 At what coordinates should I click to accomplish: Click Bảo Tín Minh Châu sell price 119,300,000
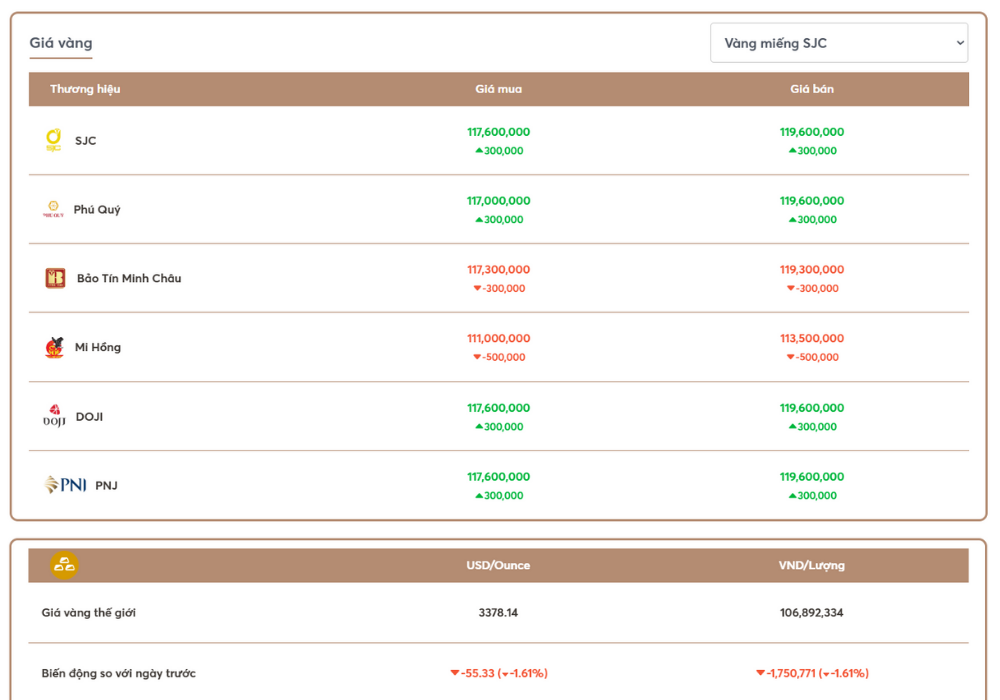point(811,270)
